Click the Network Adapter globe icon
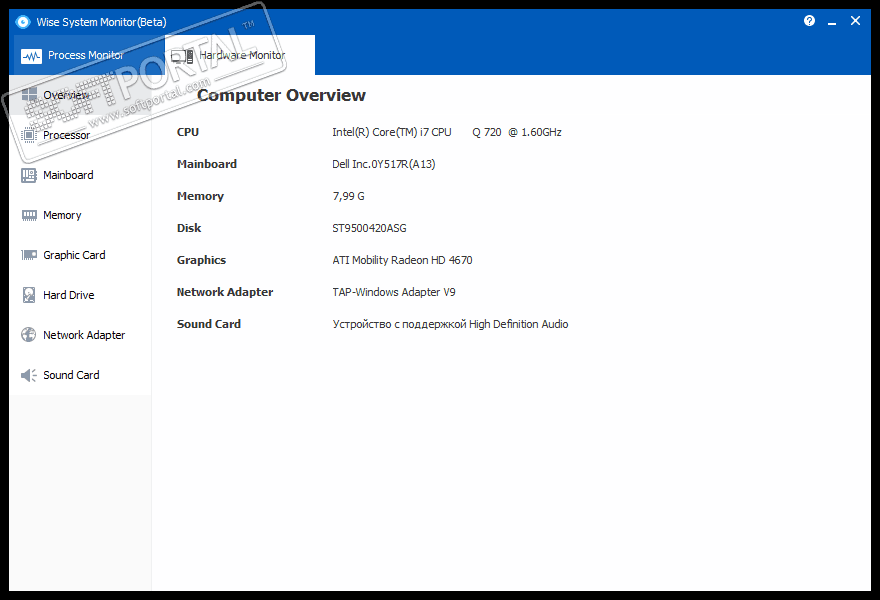Image resolution: width=880 pixels, height=600 pixels. 29,335
